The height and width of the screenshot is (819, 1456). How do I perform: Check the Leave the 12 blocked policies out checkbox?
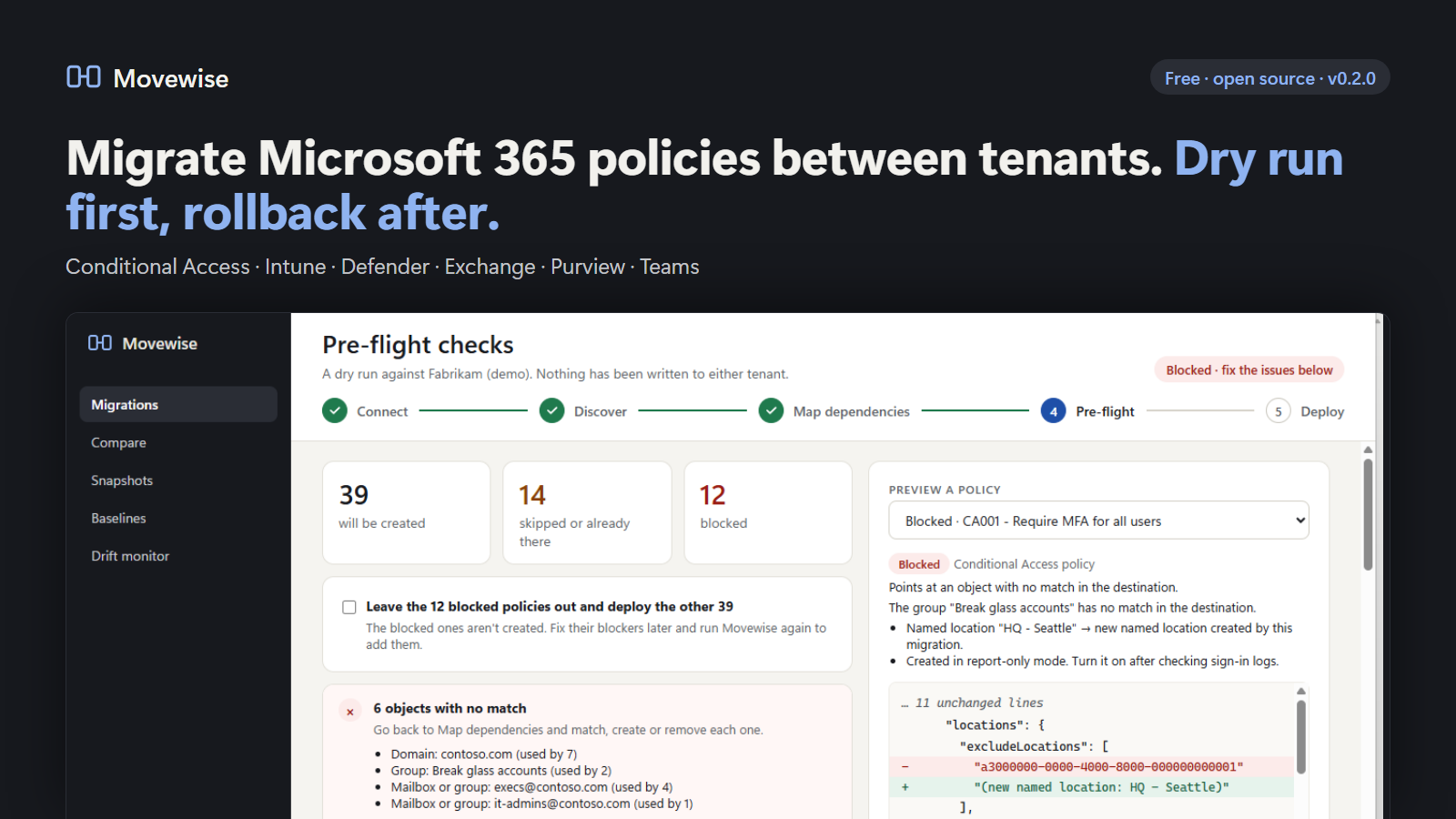(349, 607)
